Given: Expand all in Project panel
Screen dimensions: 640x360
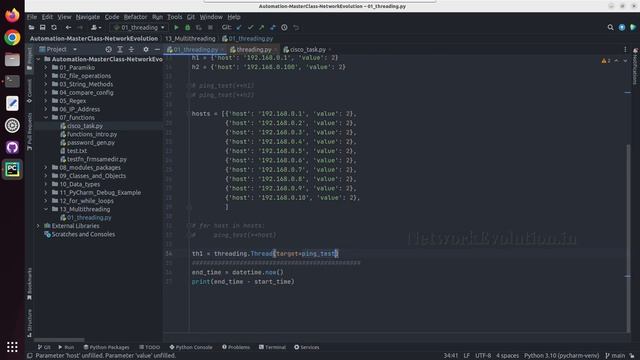Looking at the screenshot, I should click(120, 49).
